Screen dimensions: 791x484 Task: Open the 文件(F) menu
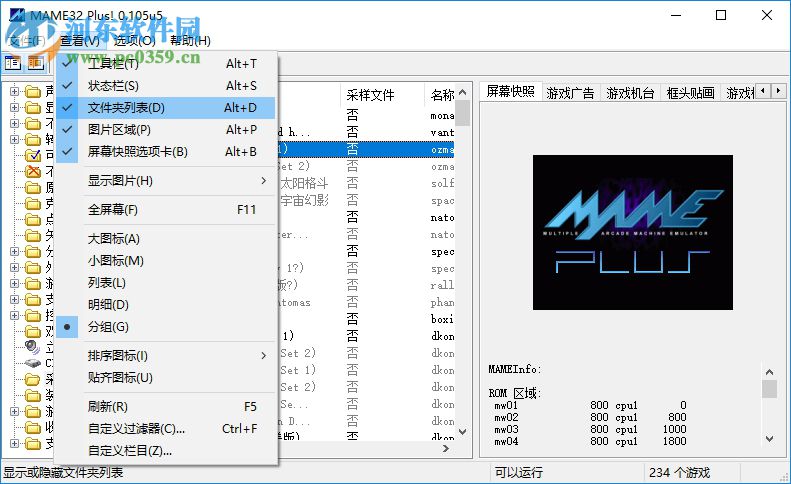pos(28,41)
